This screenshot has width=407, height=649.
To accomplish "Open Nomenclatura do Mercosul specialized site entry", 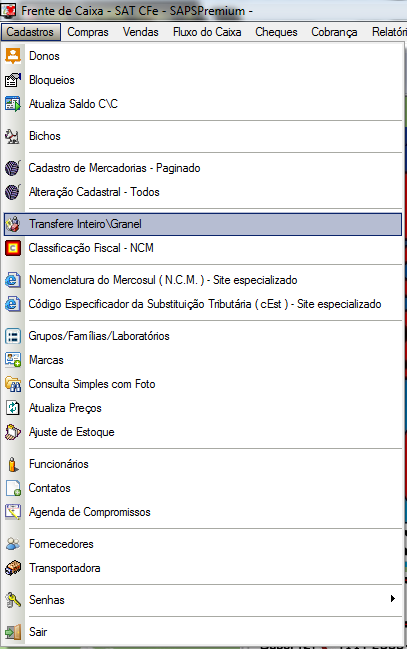I will [203, 280].
